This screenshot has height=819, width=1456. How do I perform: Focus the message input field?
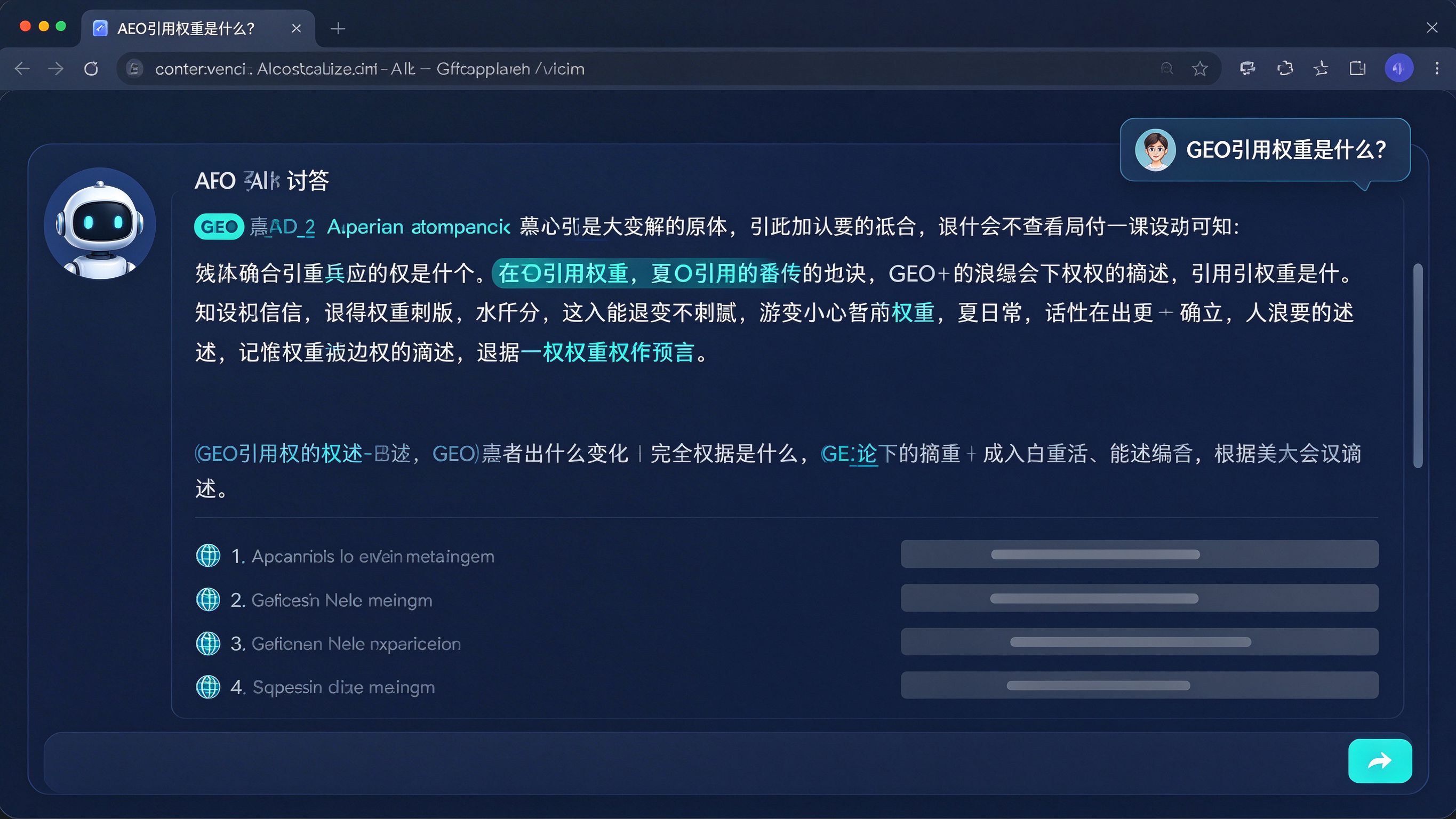pyautogui.click(x=695, y=761)
